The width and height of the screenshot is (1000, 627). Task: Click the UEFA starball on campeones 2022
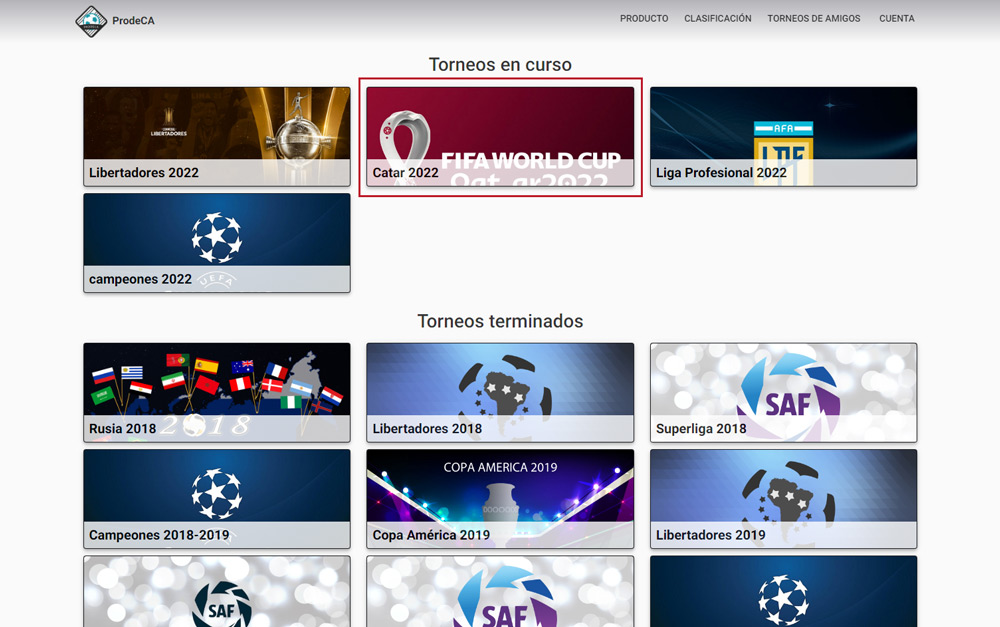(216, 236)
